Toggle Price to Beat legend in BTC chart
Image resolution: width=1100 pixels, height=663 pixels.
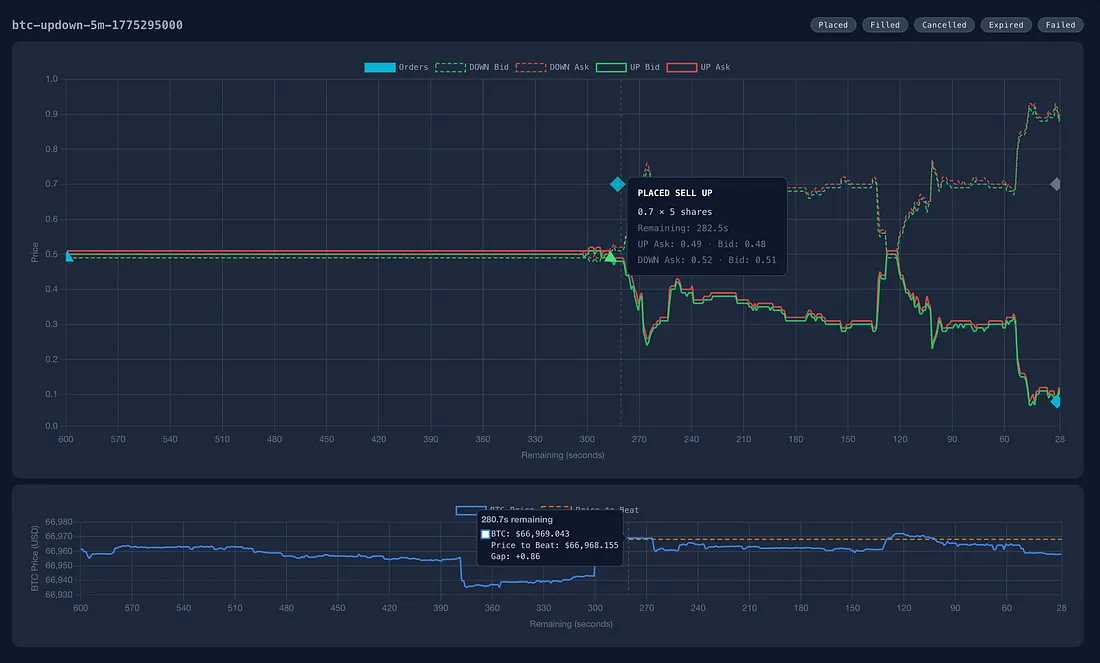tap(590, 509)
